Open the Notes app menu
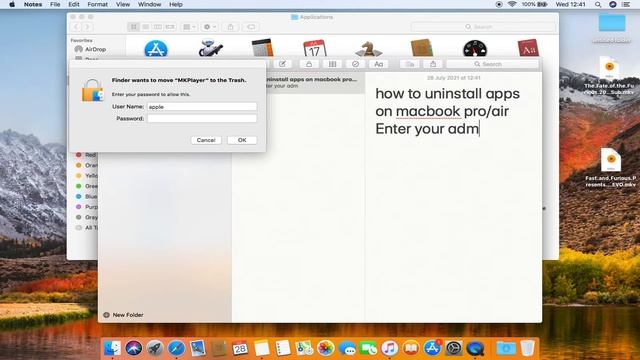 (x=33, y=4)
